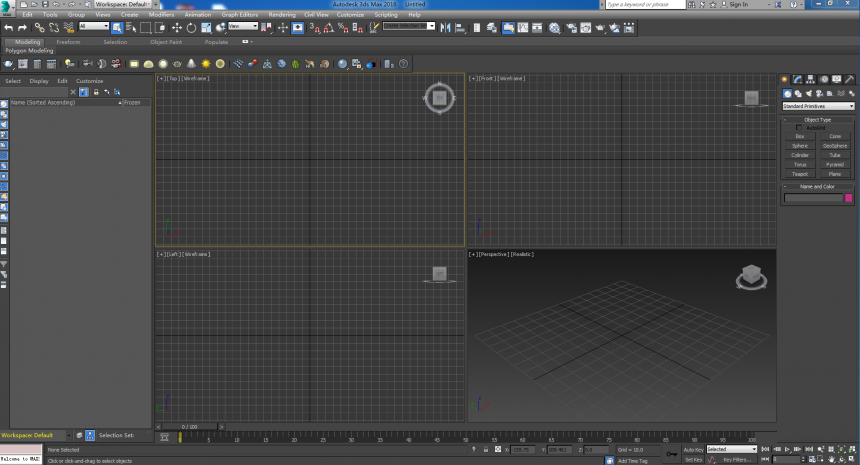Open Curve Editor from main toolbar

coord(523,27)
